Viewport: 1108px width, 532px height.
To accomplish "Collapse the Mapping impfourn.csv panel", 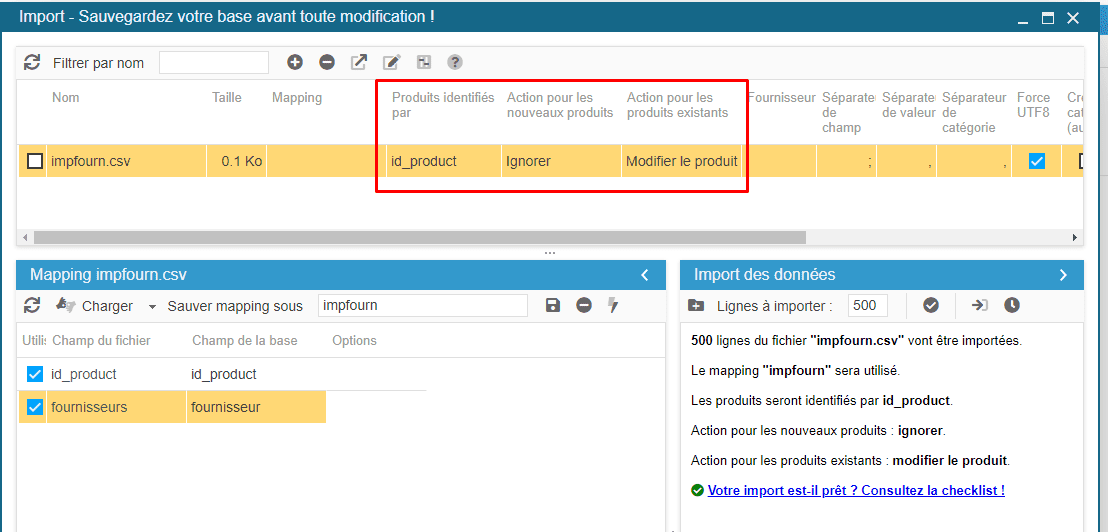I will point(645,275).
